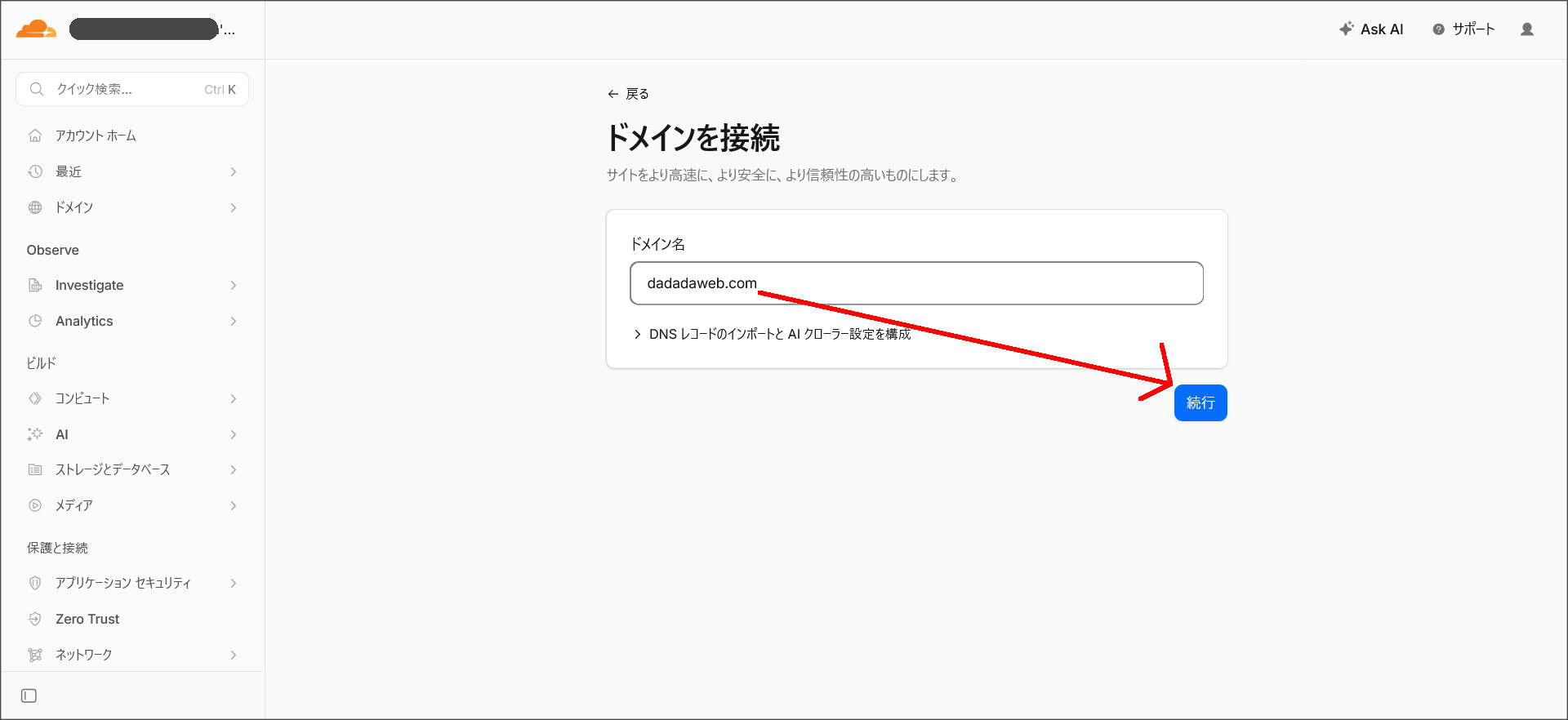Screen dimensions: 1568x720
Task: Expand the メディア chevron
Action: tap(234, 505)
